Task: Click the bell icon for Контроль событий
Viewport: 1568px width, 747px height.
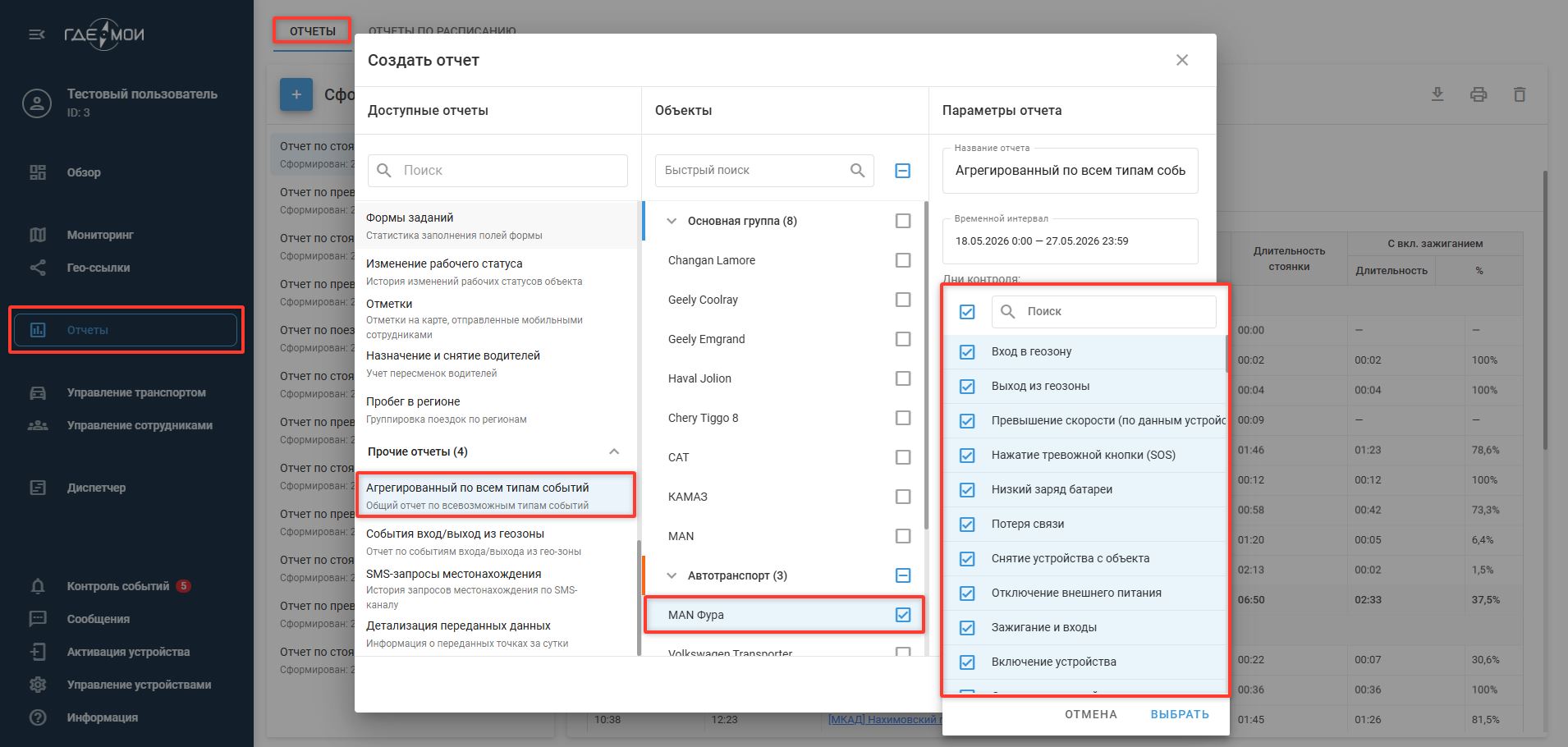Action: [38, 586]
